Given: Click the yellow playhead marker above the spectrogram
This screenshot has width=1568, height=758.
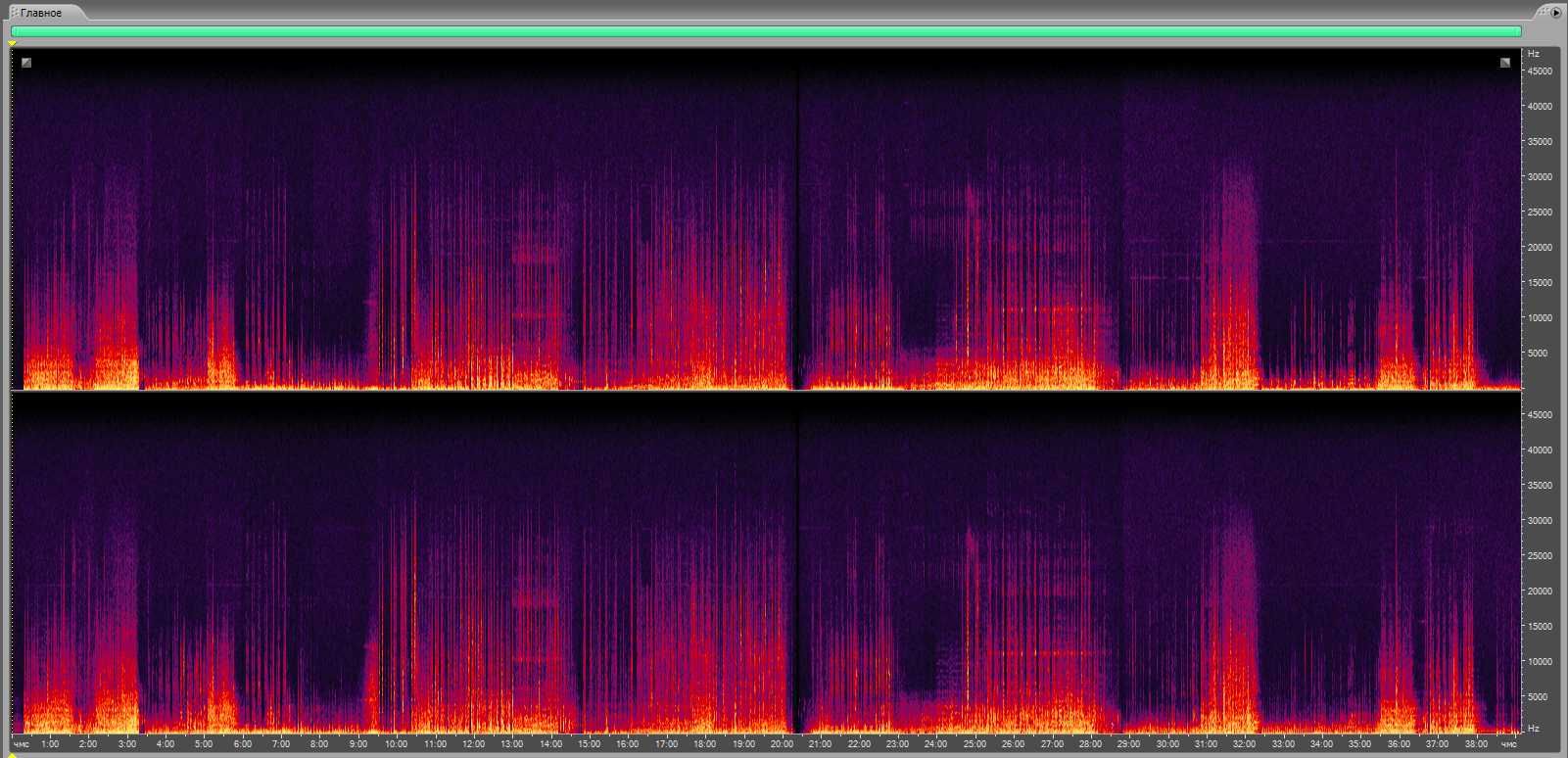Looking at the screenshot, I should (13, 43).
